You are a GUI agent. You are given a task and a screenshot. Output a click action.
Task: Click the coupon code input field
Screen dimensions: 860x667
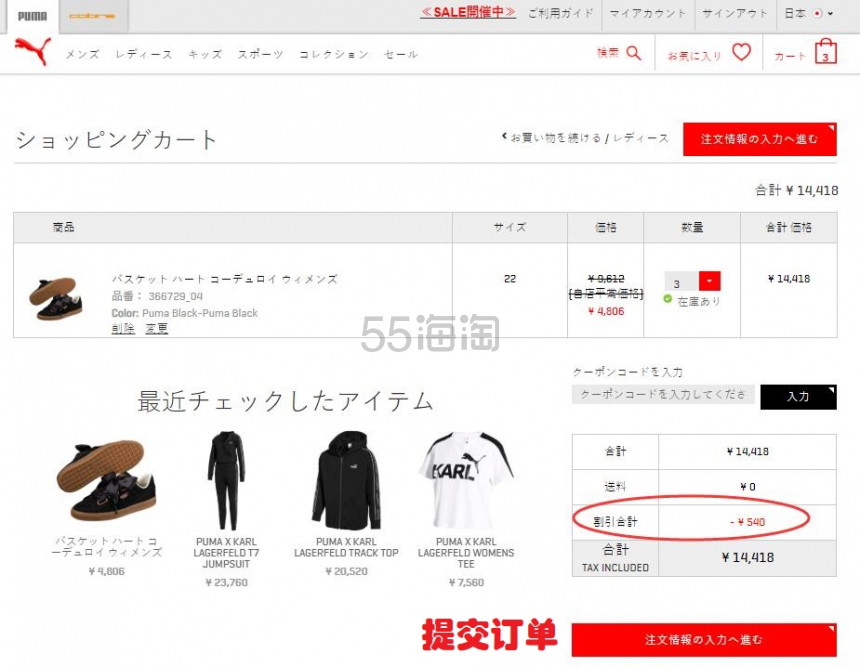click(x=663, y=394)
